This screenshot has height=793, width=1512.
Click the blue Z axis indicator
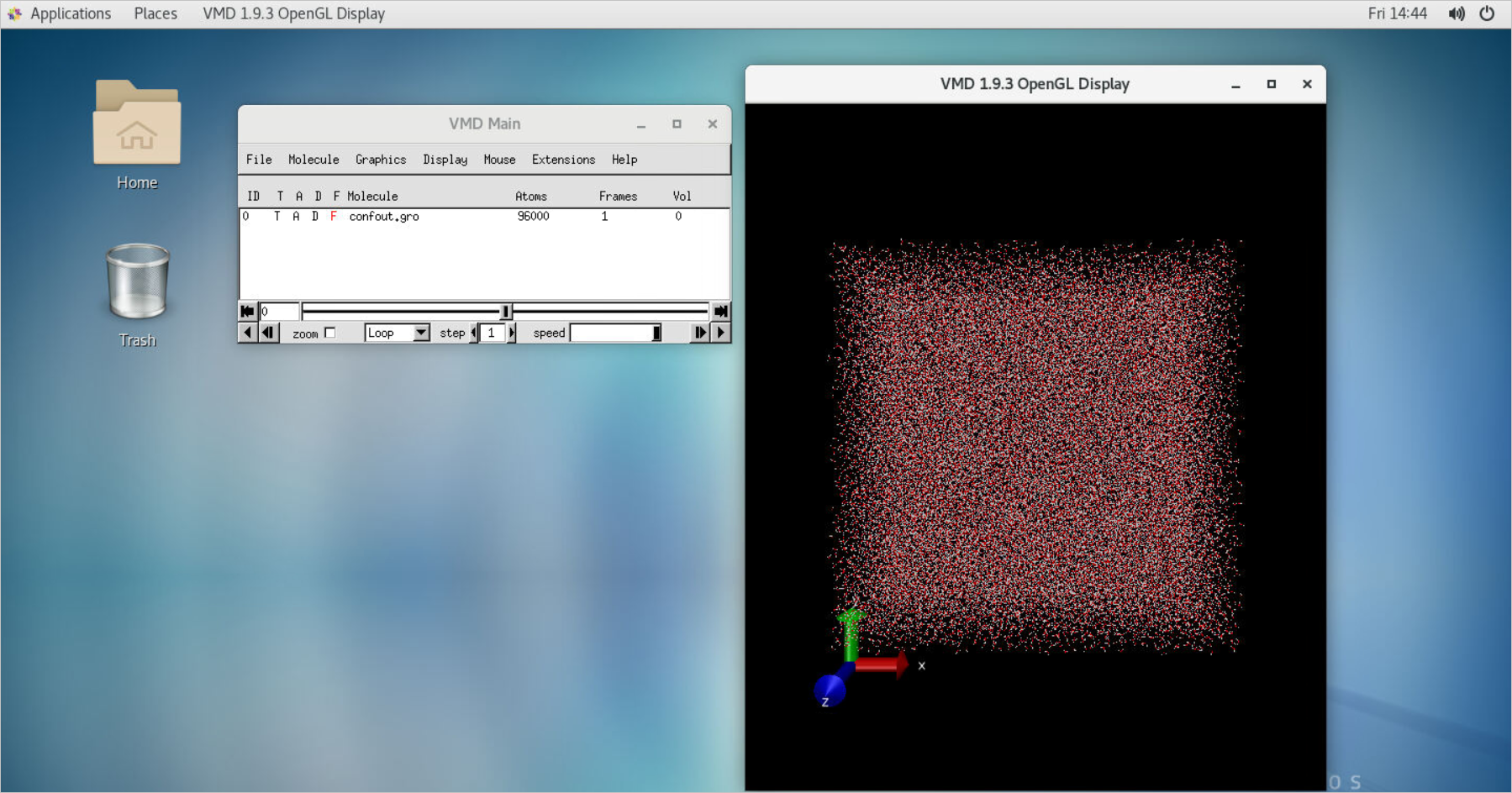829,691
